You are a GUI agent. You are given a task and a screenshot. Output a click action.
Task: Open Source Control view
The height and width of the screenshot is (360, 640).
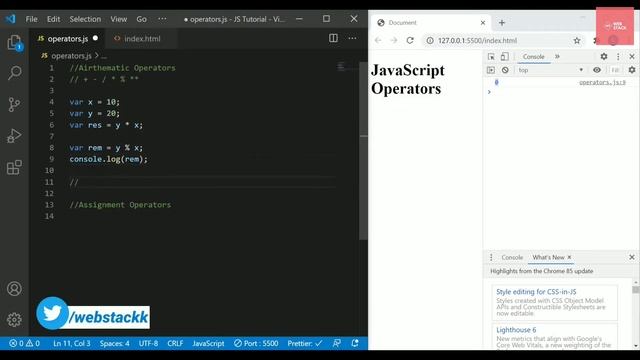(x=14, y=104)
